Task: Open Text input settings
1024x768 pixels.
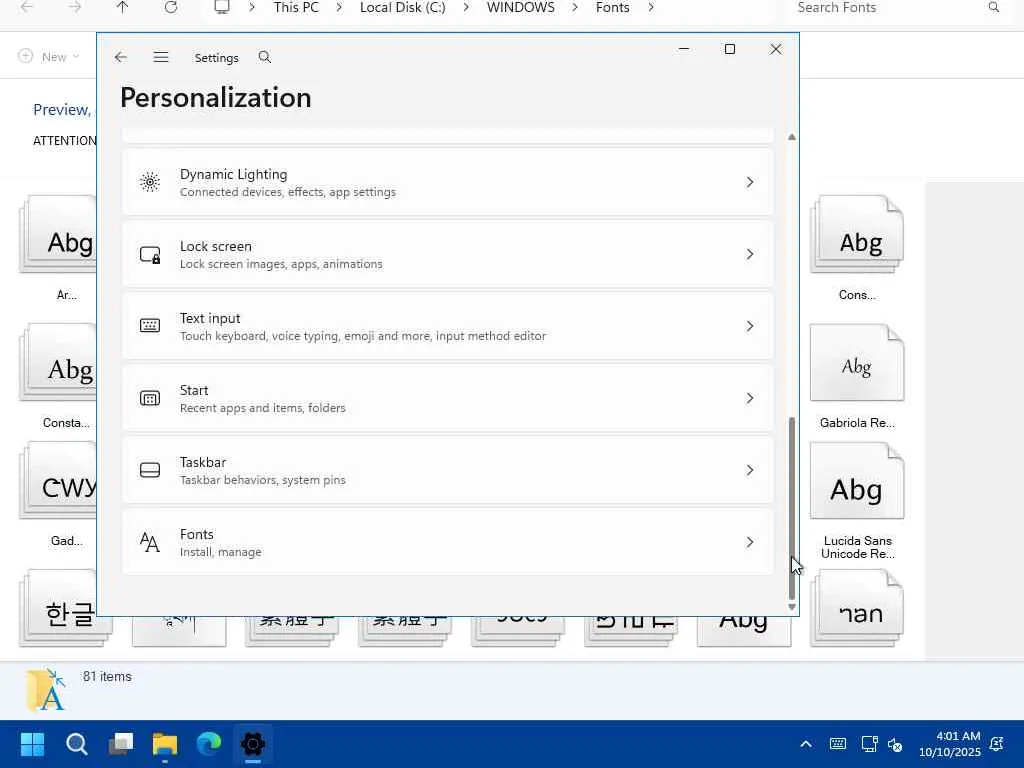Action: coord(447,326)
